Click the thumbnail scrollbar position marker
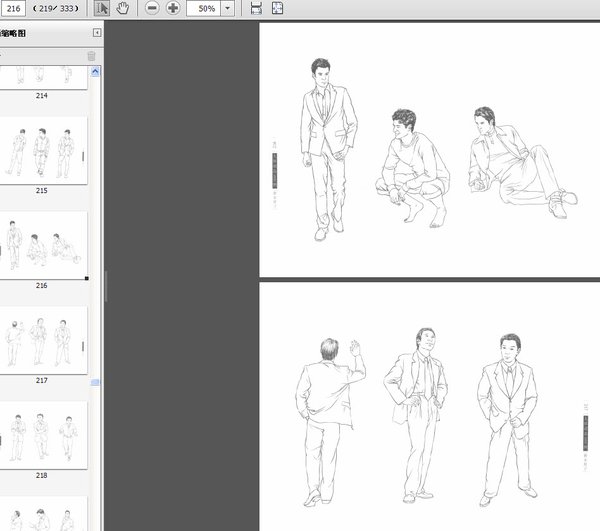 click(96, 383)
